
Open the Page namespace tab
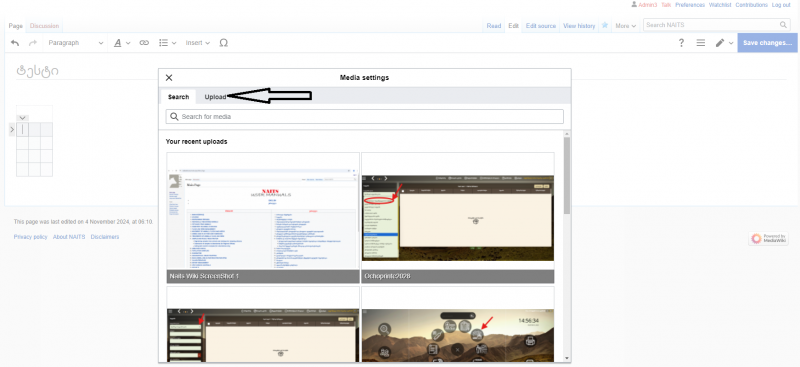tap(16, 26)
